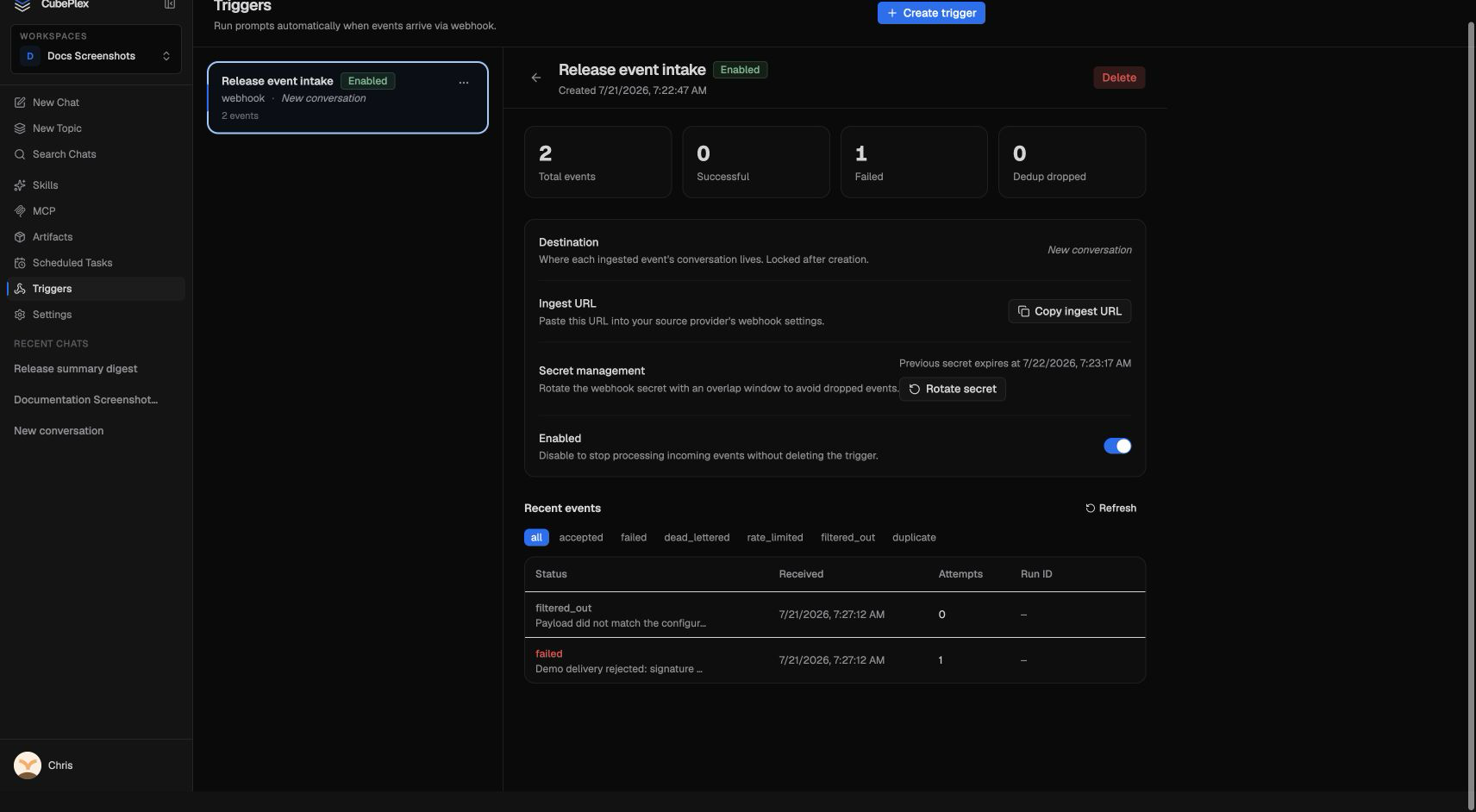This screenshot has height=812, width=1476.
Task: Click the Scheduled Tasks calendar icon
Action: (x=20, y=263)
